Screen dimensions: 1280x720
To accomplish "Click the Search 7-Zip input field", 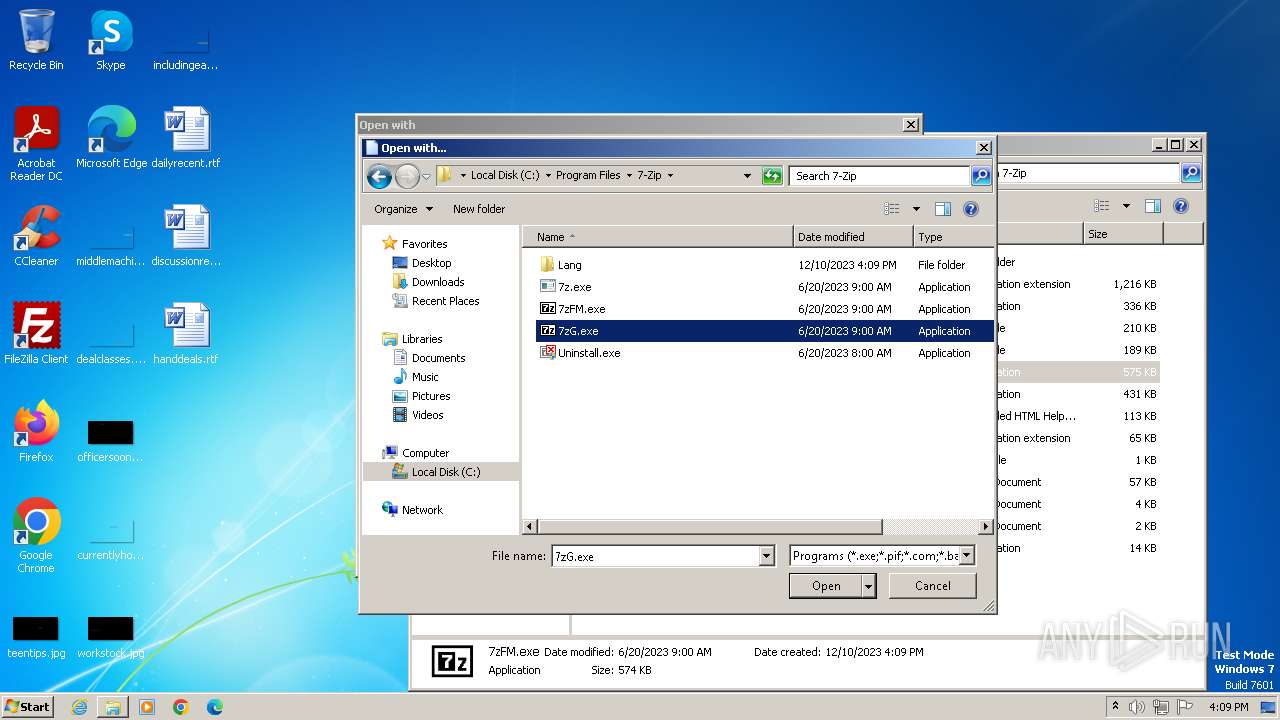I will pos(880,176).
